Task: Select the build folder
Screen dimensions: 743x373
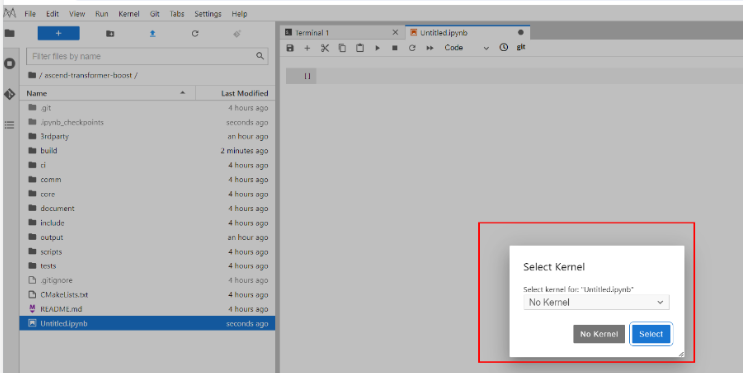Action: [147, 151]
